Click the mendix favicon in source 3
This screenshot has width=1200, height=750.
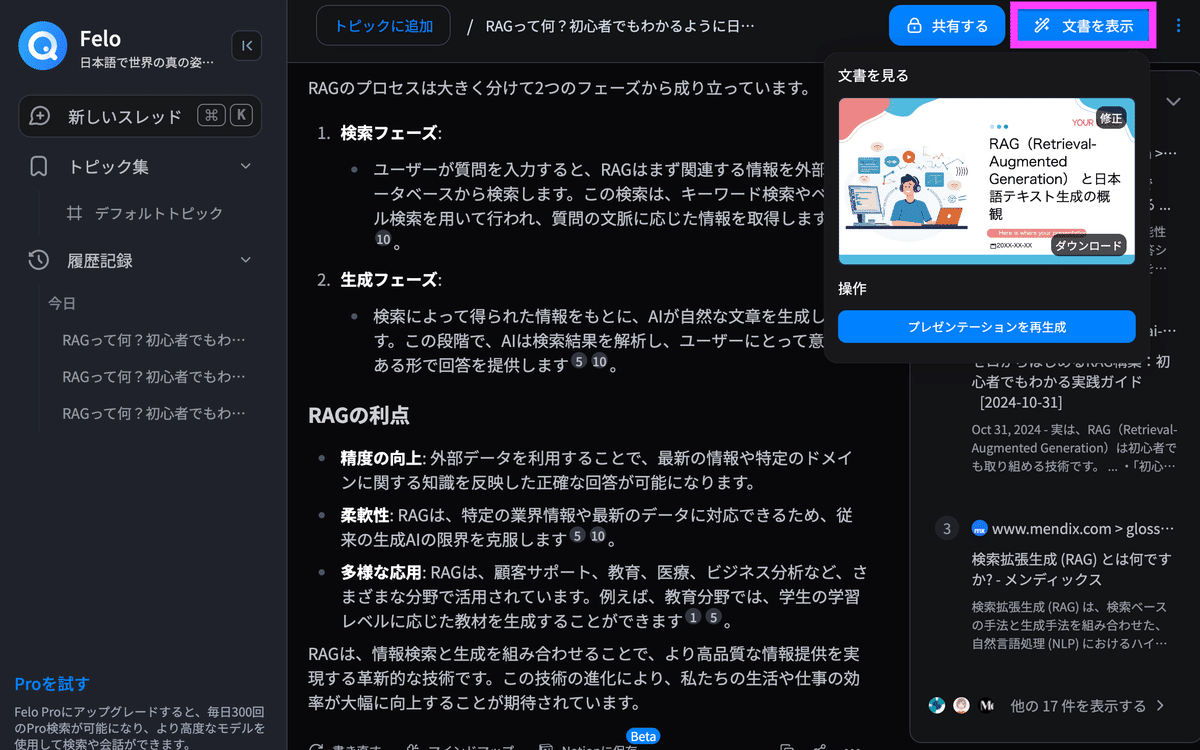click(979, 528)
